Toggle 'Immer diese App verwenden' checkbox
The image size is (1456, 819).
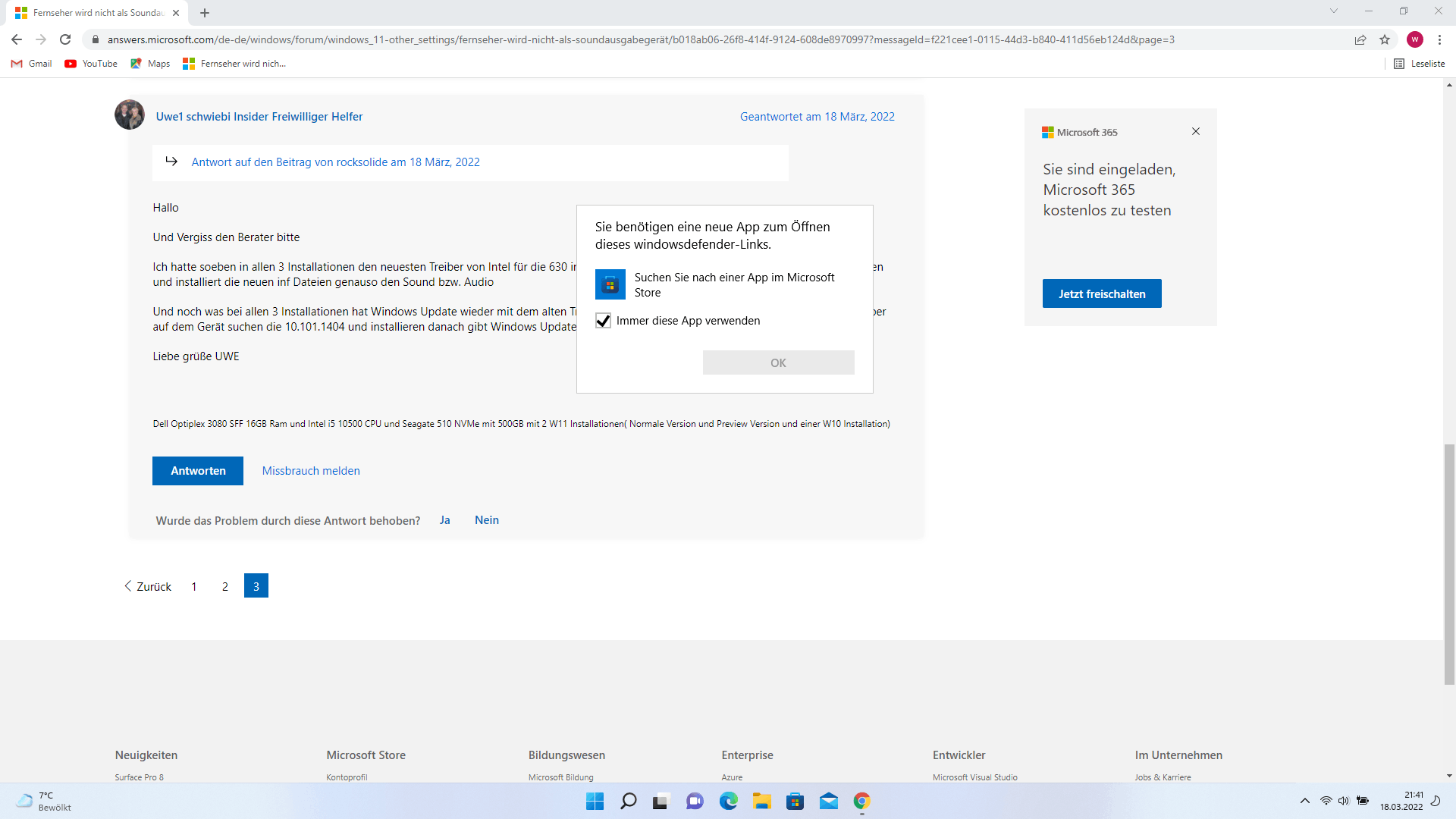(x=603, y=321)
